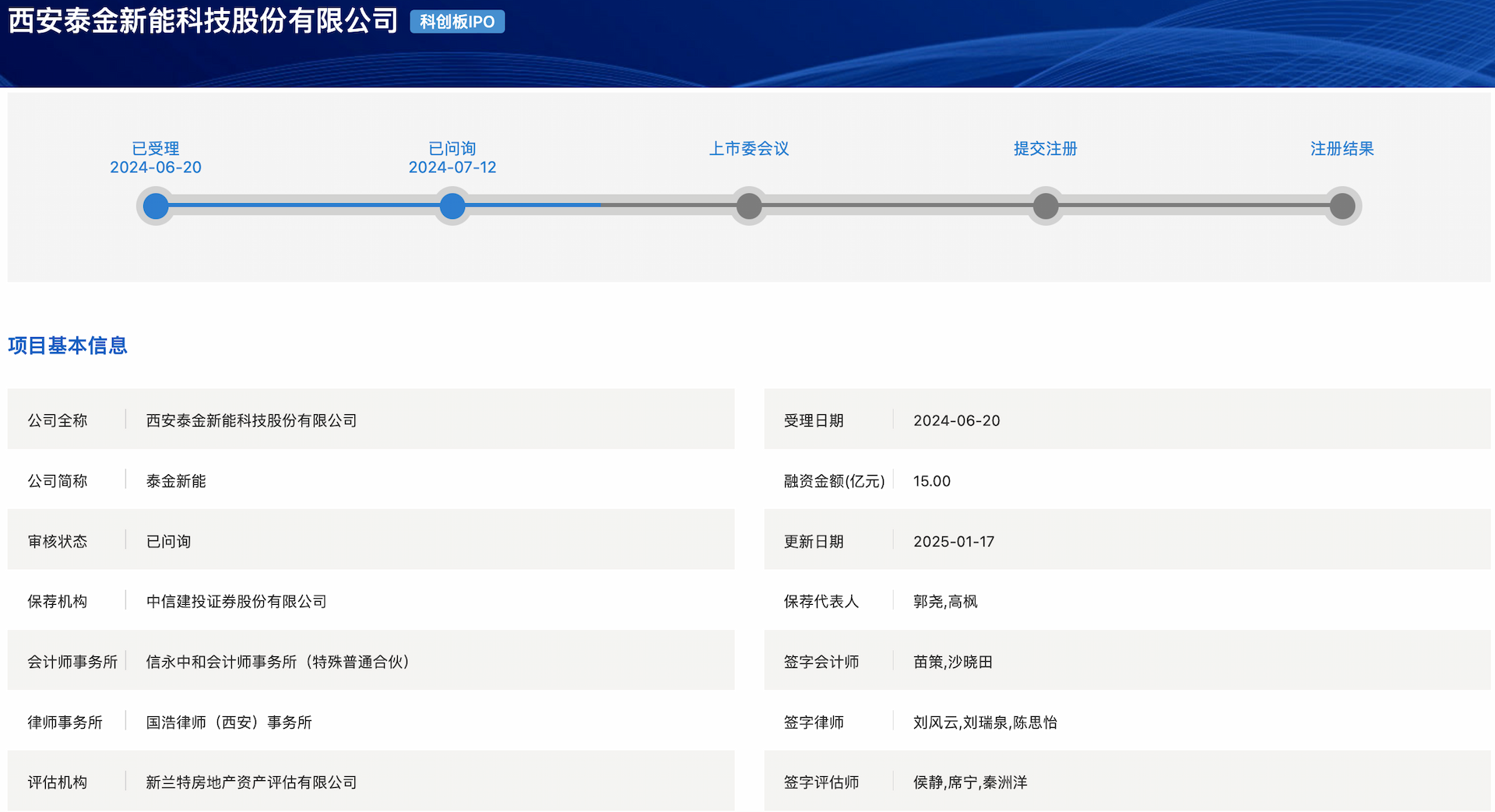Image resolution: width=1495 pixels, height=812 pixels.
Task: Click the law firm 国浩律师（西安）事务所
Action: 229,722
